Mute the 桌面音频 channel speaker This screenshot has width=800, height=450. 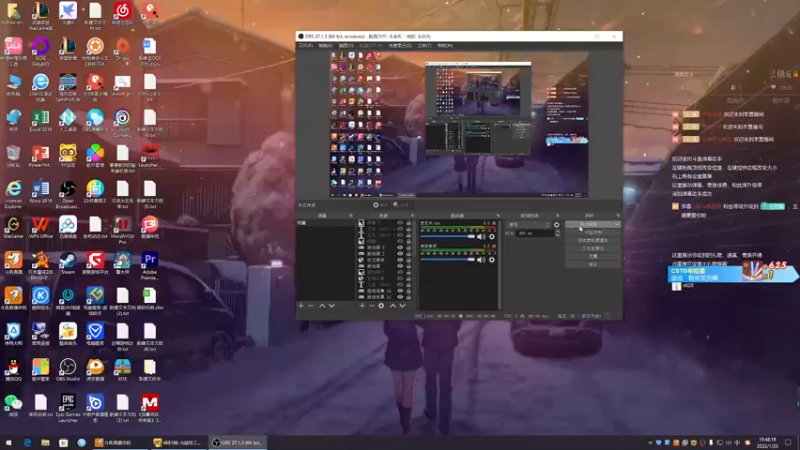pyautogui.click(x=481, y=260)
